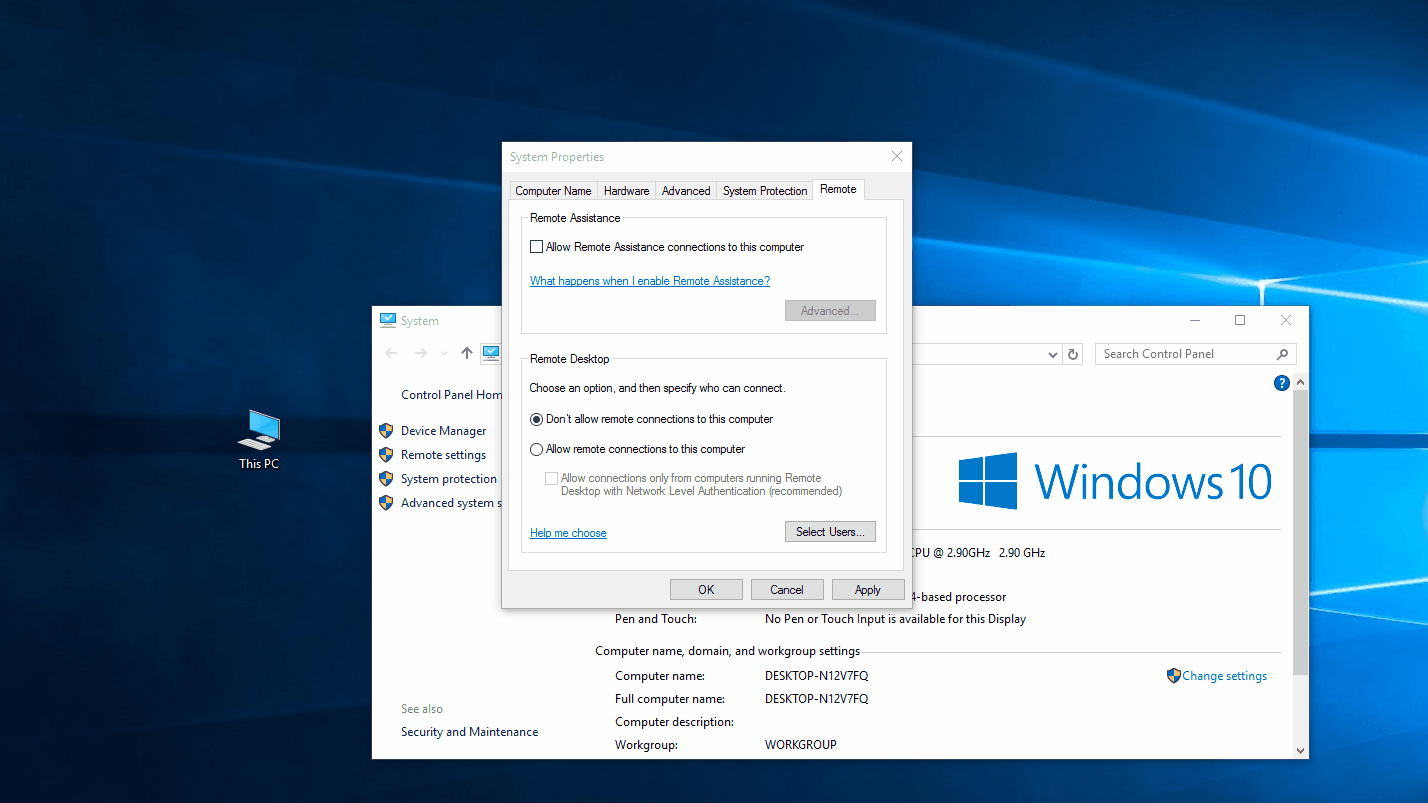Go back in System window navigation
The image size is (1428, 803).
click(391, 353)
